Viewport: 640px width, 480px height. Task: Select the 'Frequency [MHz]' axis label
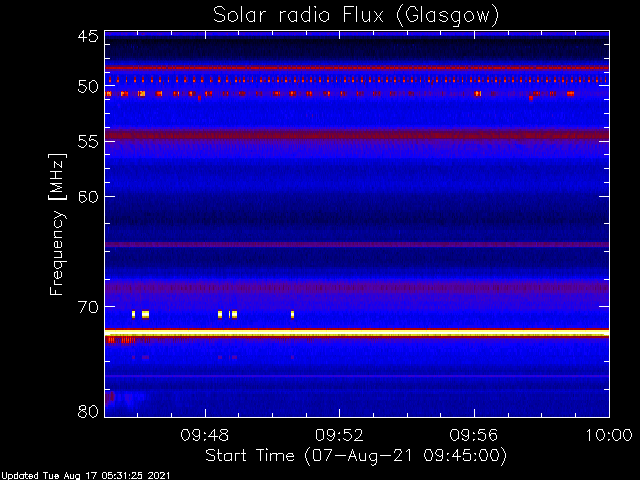(57, 224)
